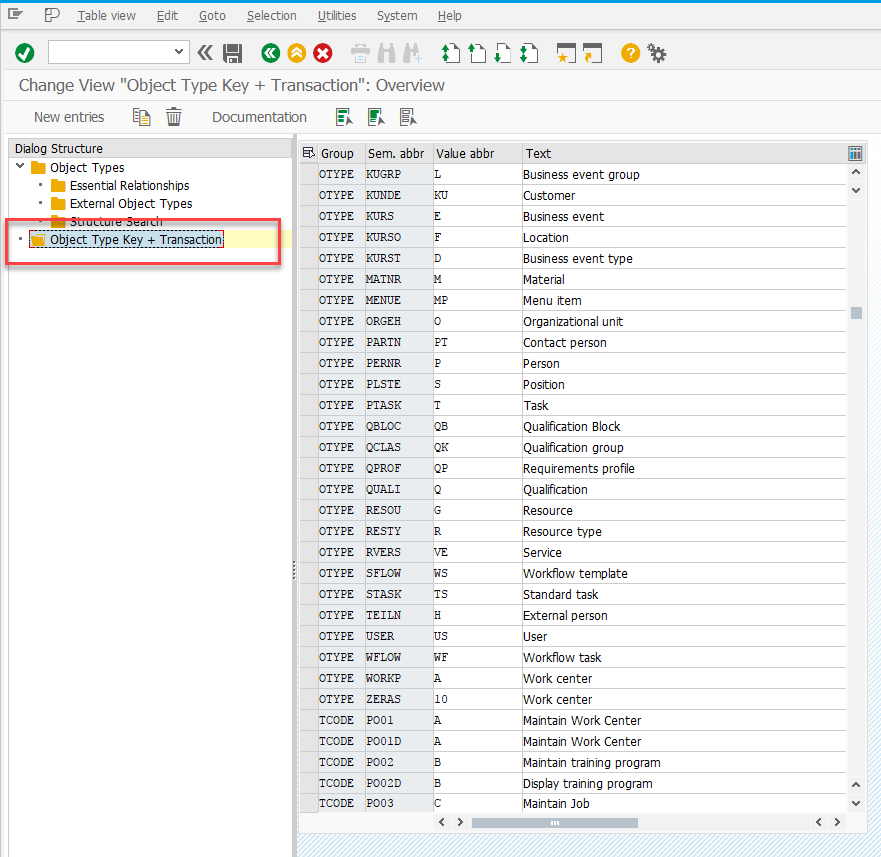This screenshot has width=881, height=857.
Task: Click the Print icon in toolbar
Action: point(360,53)
